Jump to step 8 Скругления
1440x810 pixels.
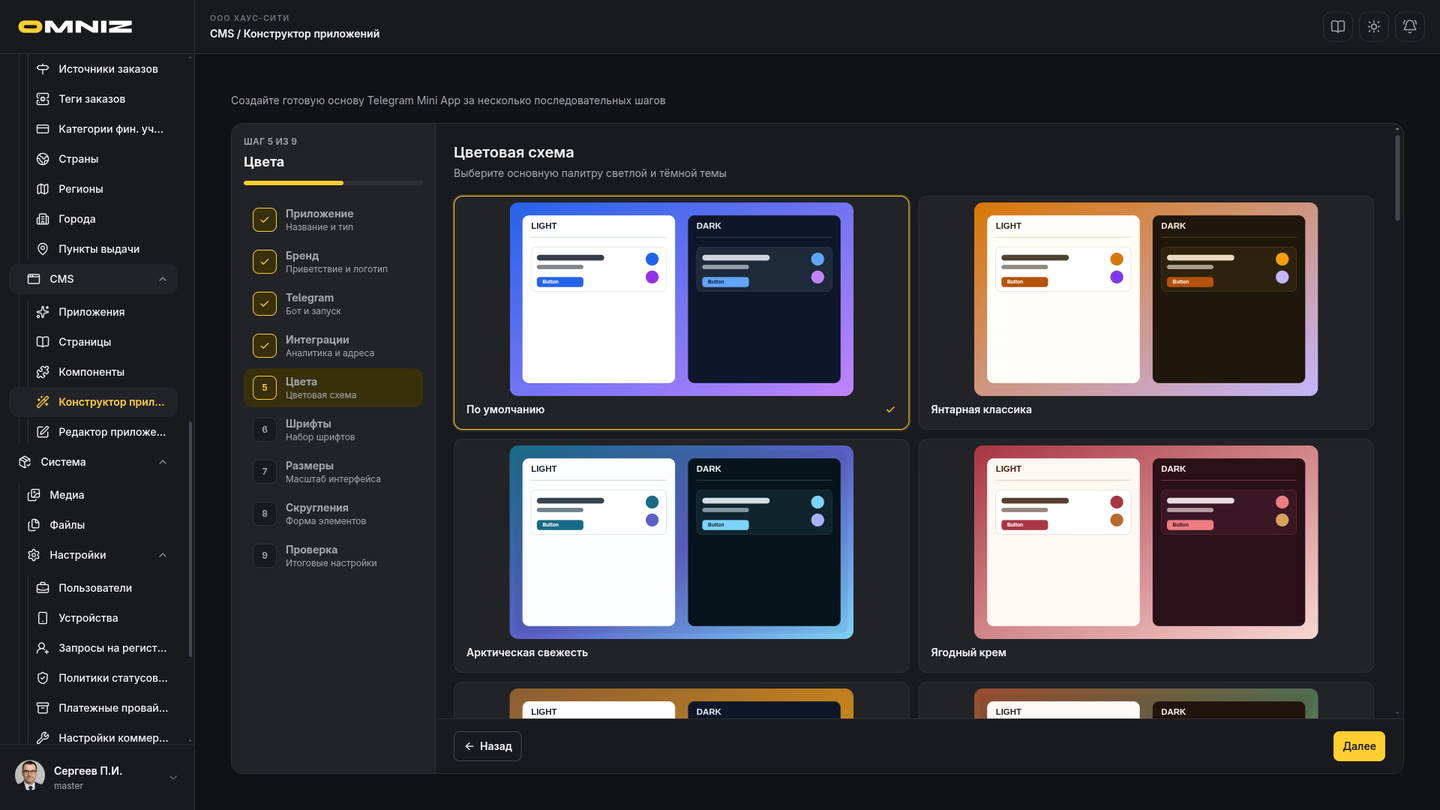333,514
